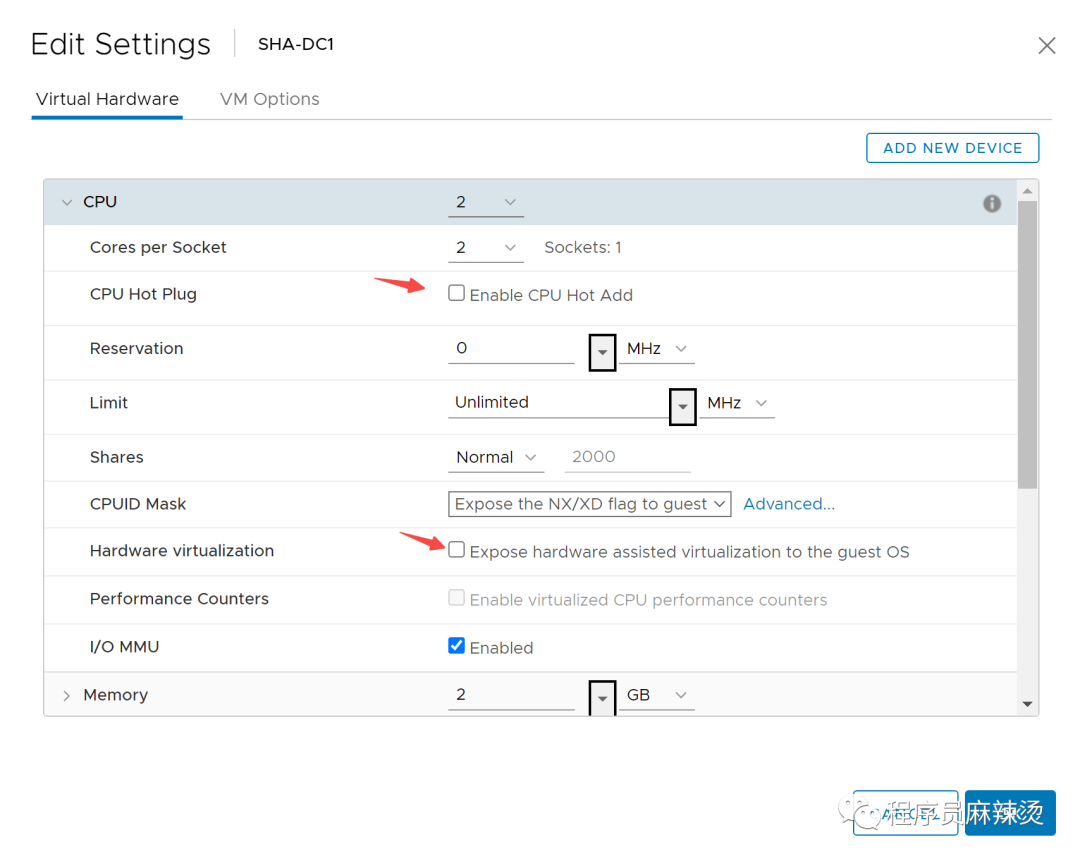Collapse the CPU section chevron
The height and width of the screenshot is (861, 1080).
point(67,202)
